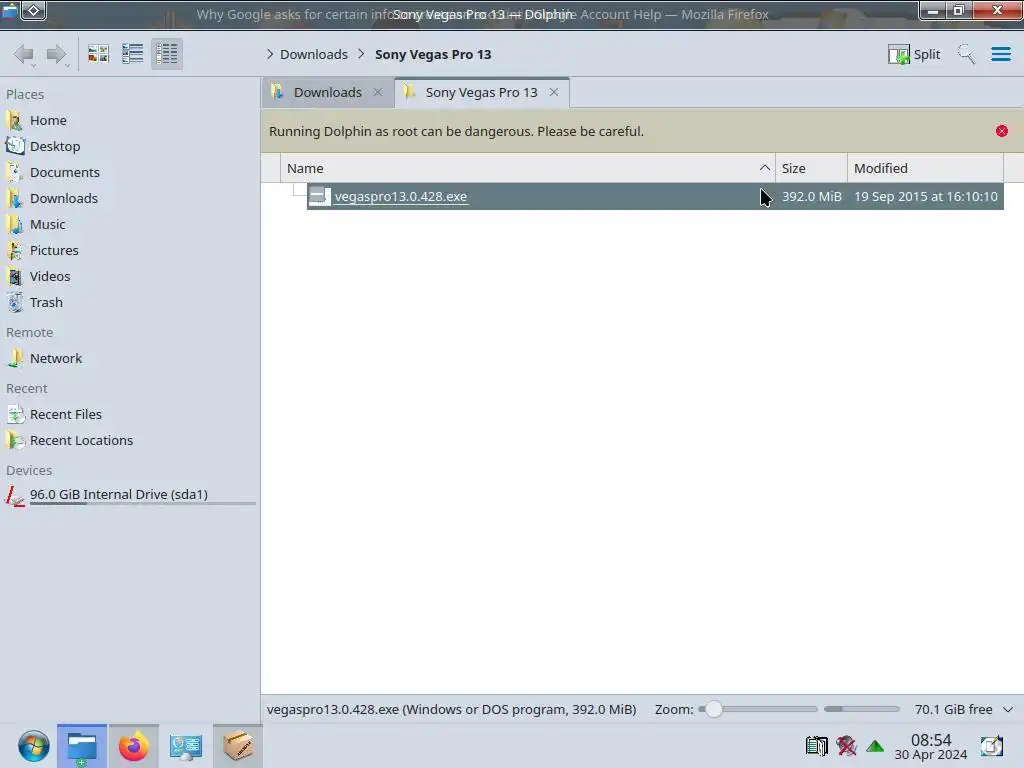Open the clipboard tray icon
This screenshot has height=768, width=1024.
pos(816,746)
